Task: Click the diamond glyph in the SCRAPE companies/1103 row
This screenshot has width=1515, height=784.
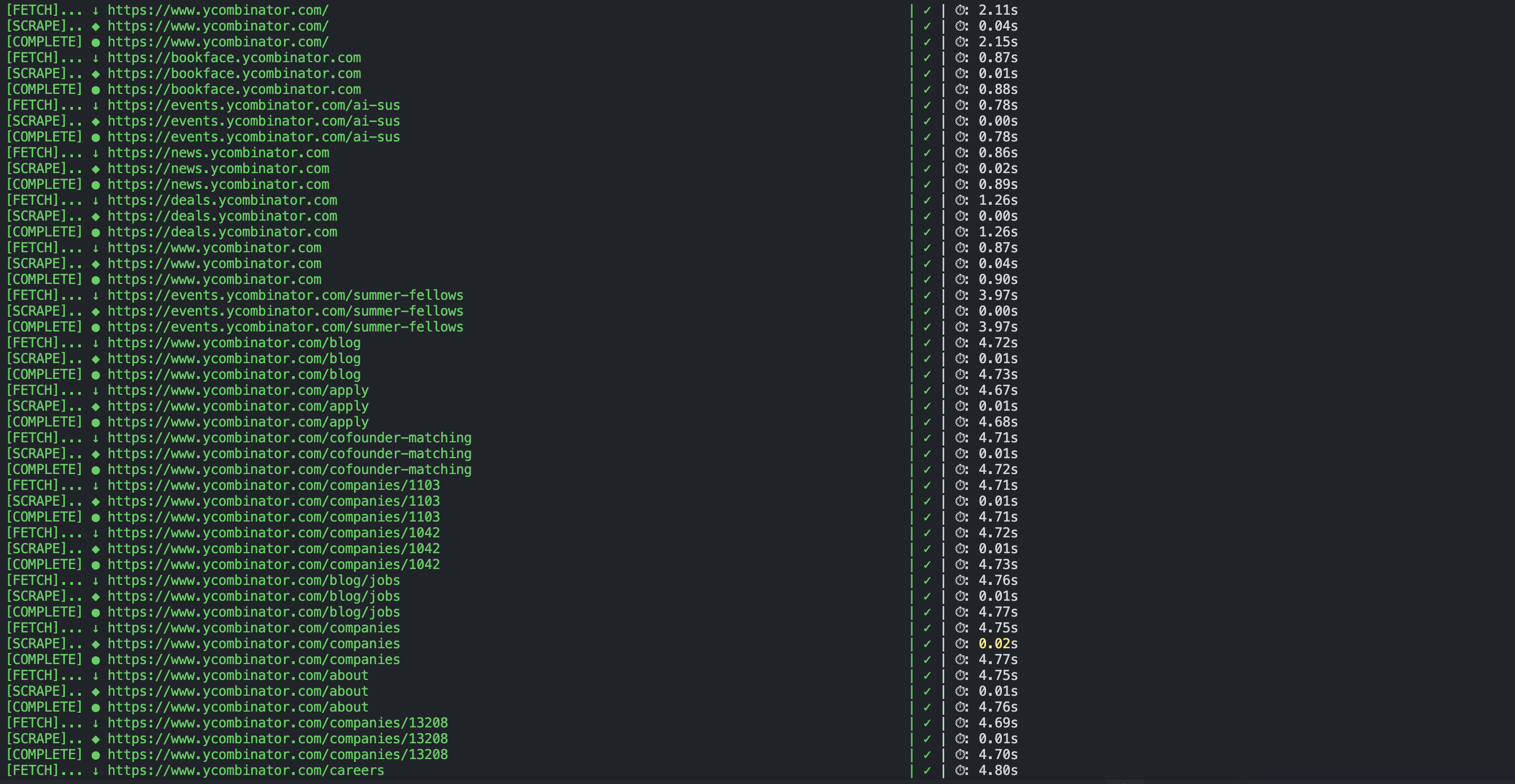Action: point(95,502)
